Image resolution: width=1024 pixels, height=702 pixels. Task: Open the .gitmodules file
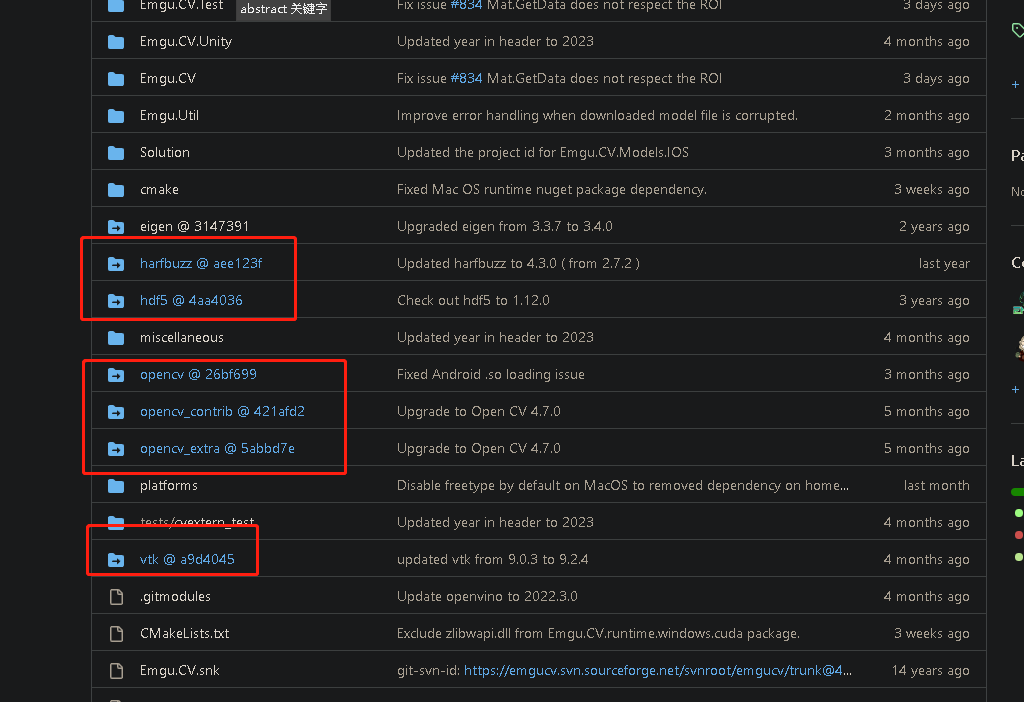point(175,596)
